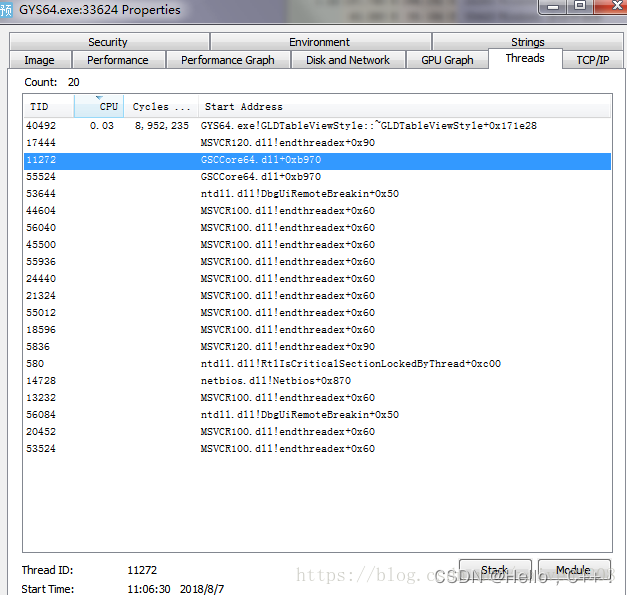Click the Module button
This screenshot has width=627, height=595.
point(574,570)
